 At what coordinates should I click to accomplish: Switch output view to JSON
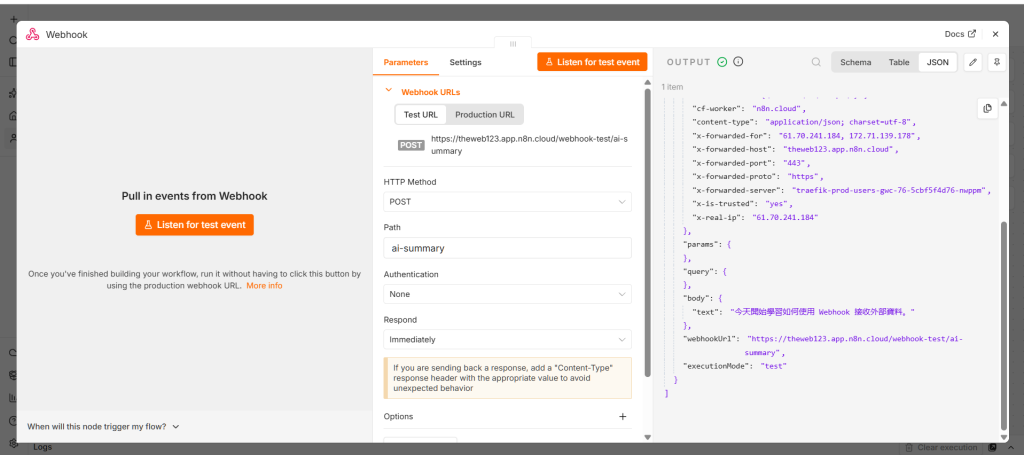[x=938, y=62]
